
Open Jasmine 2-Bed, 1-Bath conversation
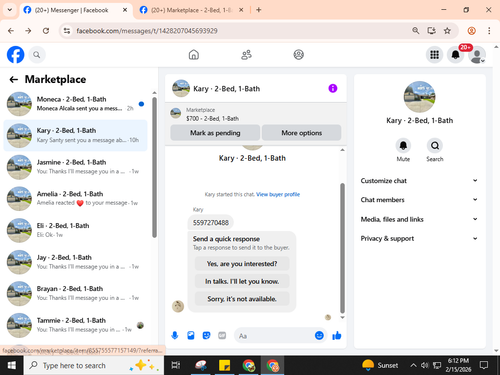tap(75, 167)
